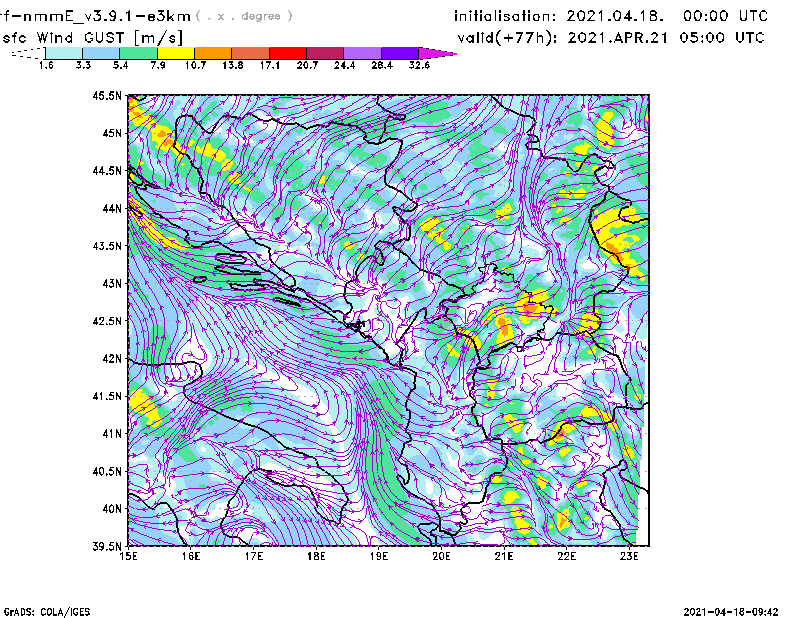Click the 16E longitude label
This screenshot has width=800, height=618.
pyautogui.click(x=191, y=556)
